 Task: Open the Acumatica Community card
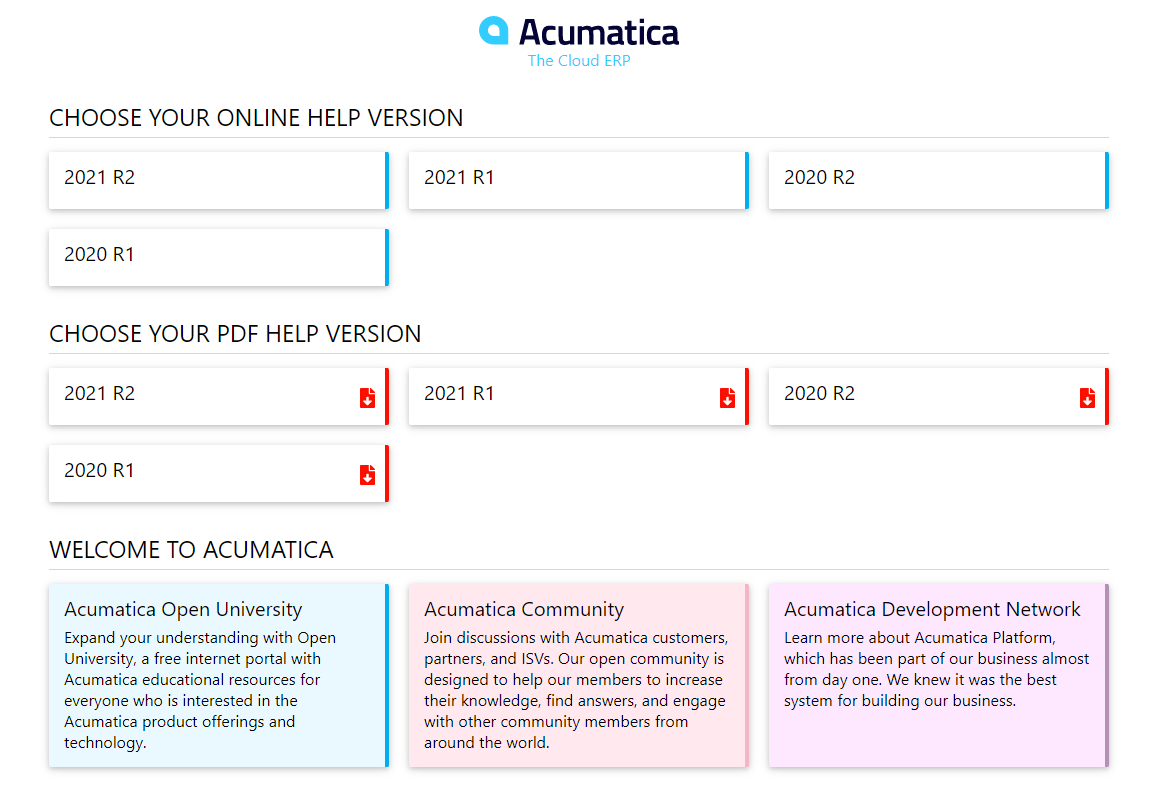(x=579, y=675)
